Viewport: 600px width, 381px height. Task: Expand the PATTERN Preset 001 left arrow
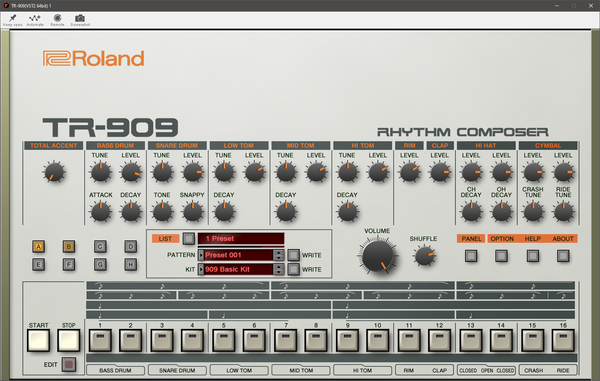(x=201, y=255)
